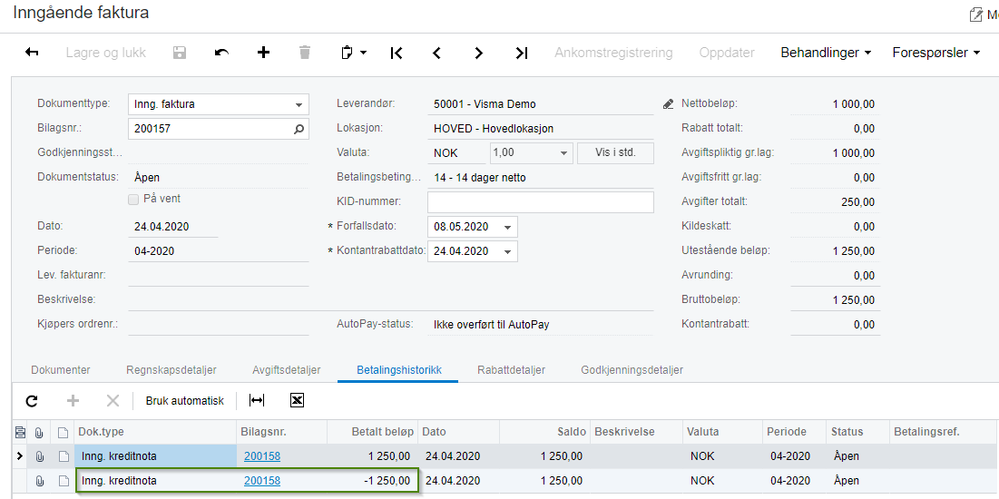Click the Ankomstregistrering button
Viewport: 999px width, 499px height.
coord(614,53)
